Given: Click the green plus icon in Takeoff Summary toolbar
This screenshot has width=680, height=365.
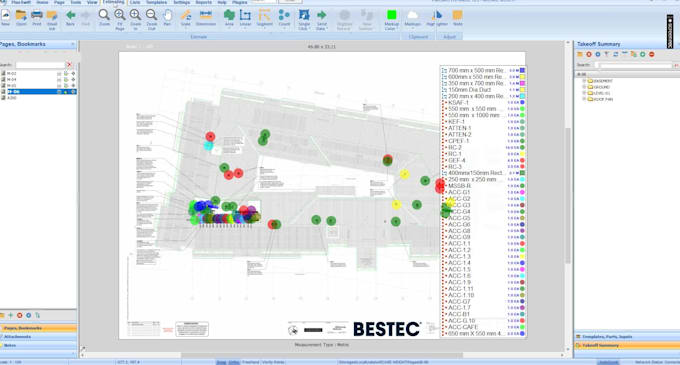Looking at the screenshot, I should 643,54.
